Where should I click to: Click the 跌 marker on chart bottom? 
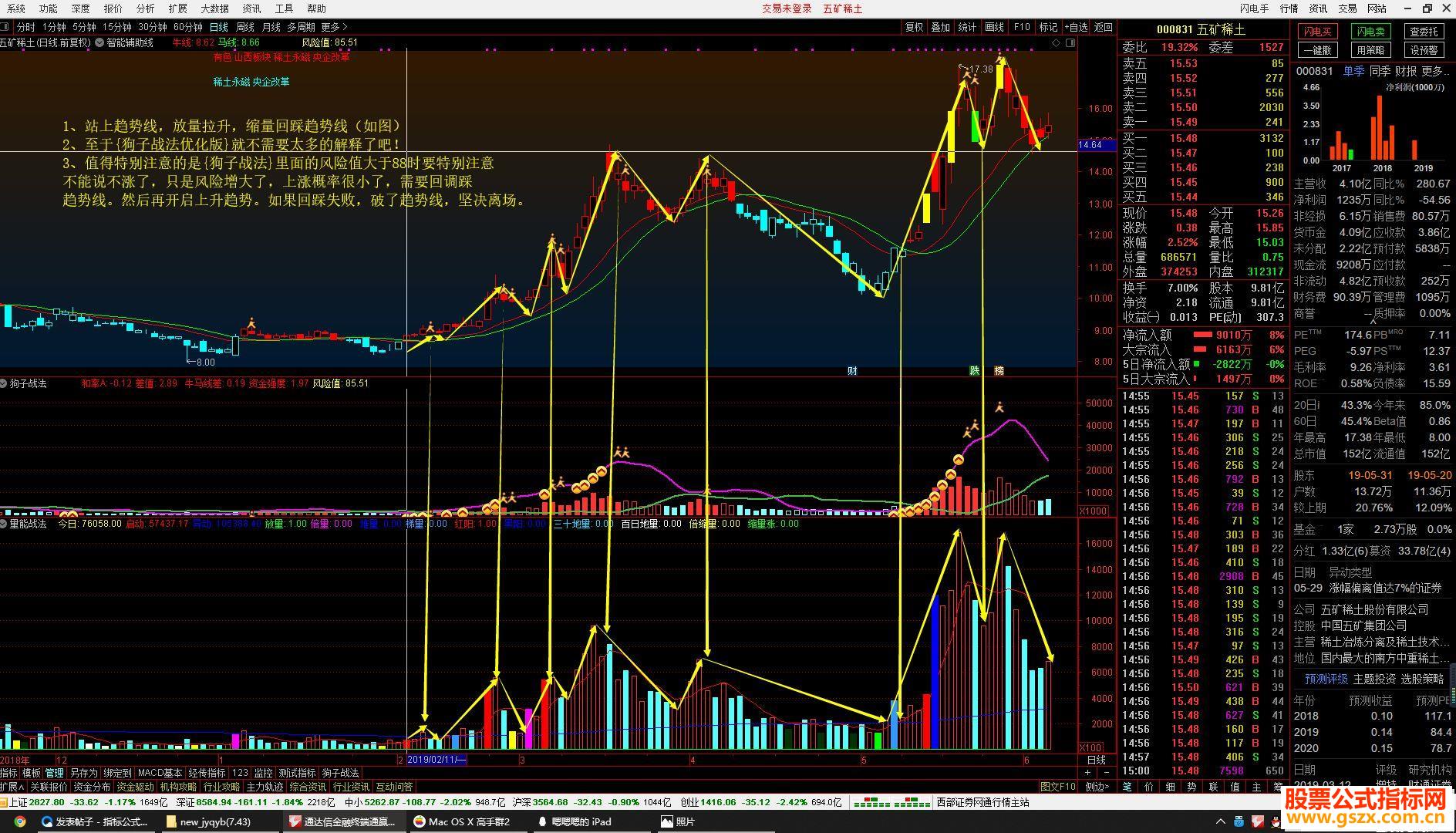[x=975, y=371]
